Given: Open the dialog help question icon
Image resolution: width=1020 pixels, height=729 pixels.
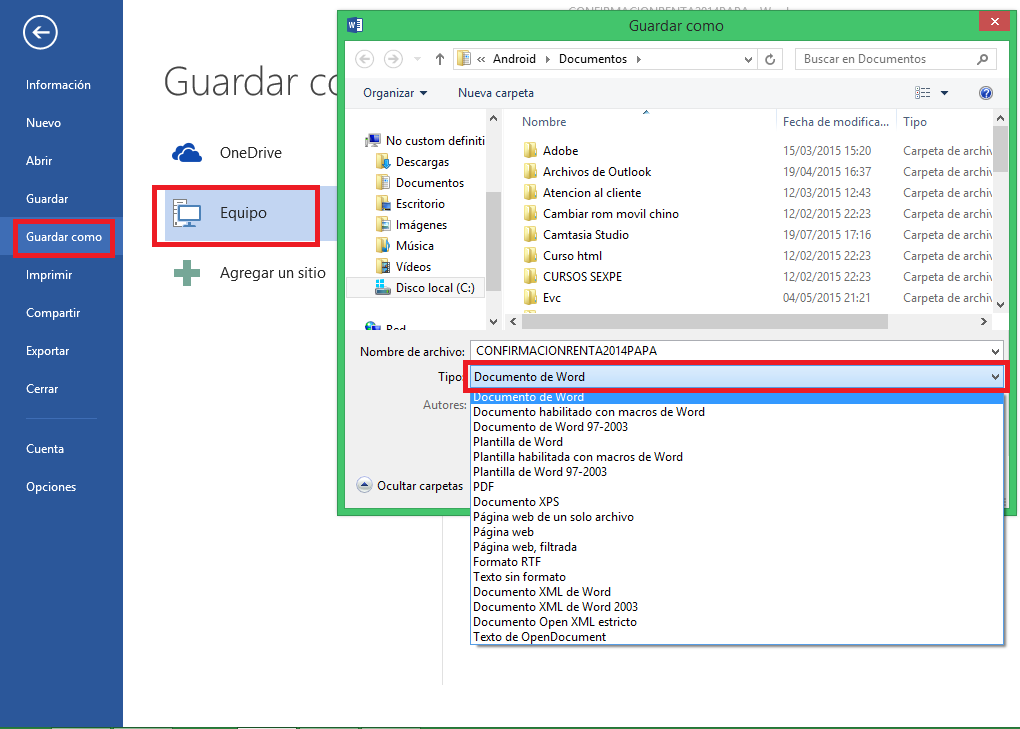Looking at the screenshot, I should pos(986,93).
